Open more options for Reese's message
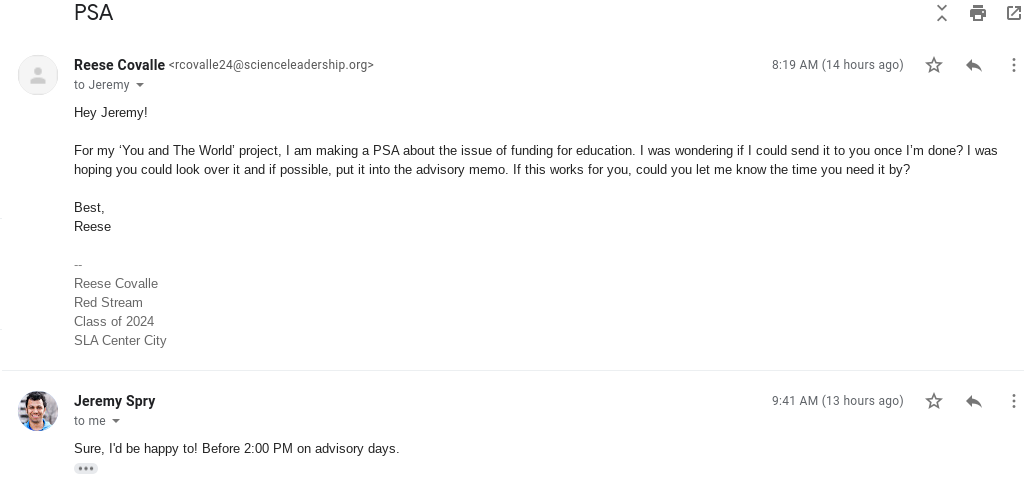Image resolution: width=1032 pixels, height=480 pixels. click(x=1013, y=65)
